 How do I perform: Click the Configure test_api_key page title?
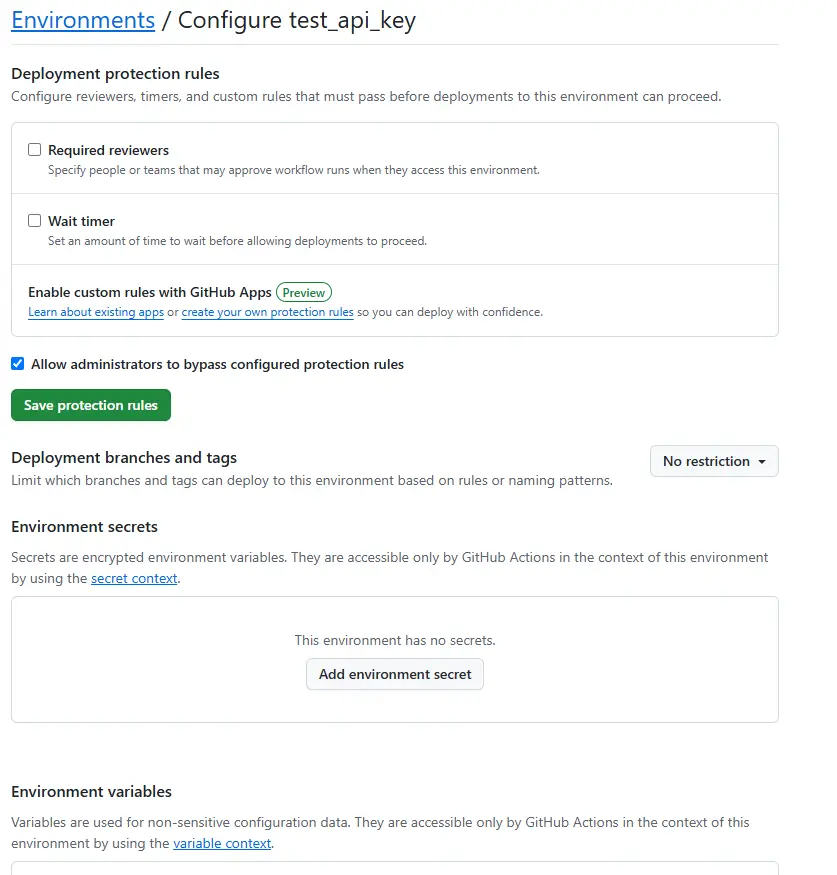pos(296,20)
